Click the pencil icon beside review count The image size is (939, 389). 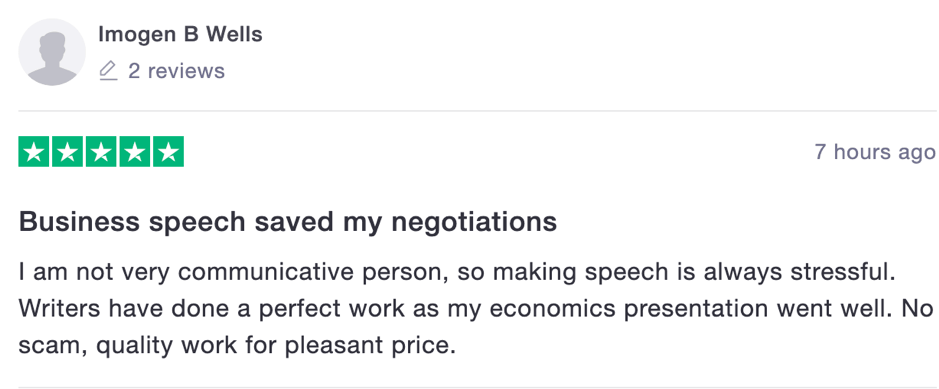coord(108,71)
